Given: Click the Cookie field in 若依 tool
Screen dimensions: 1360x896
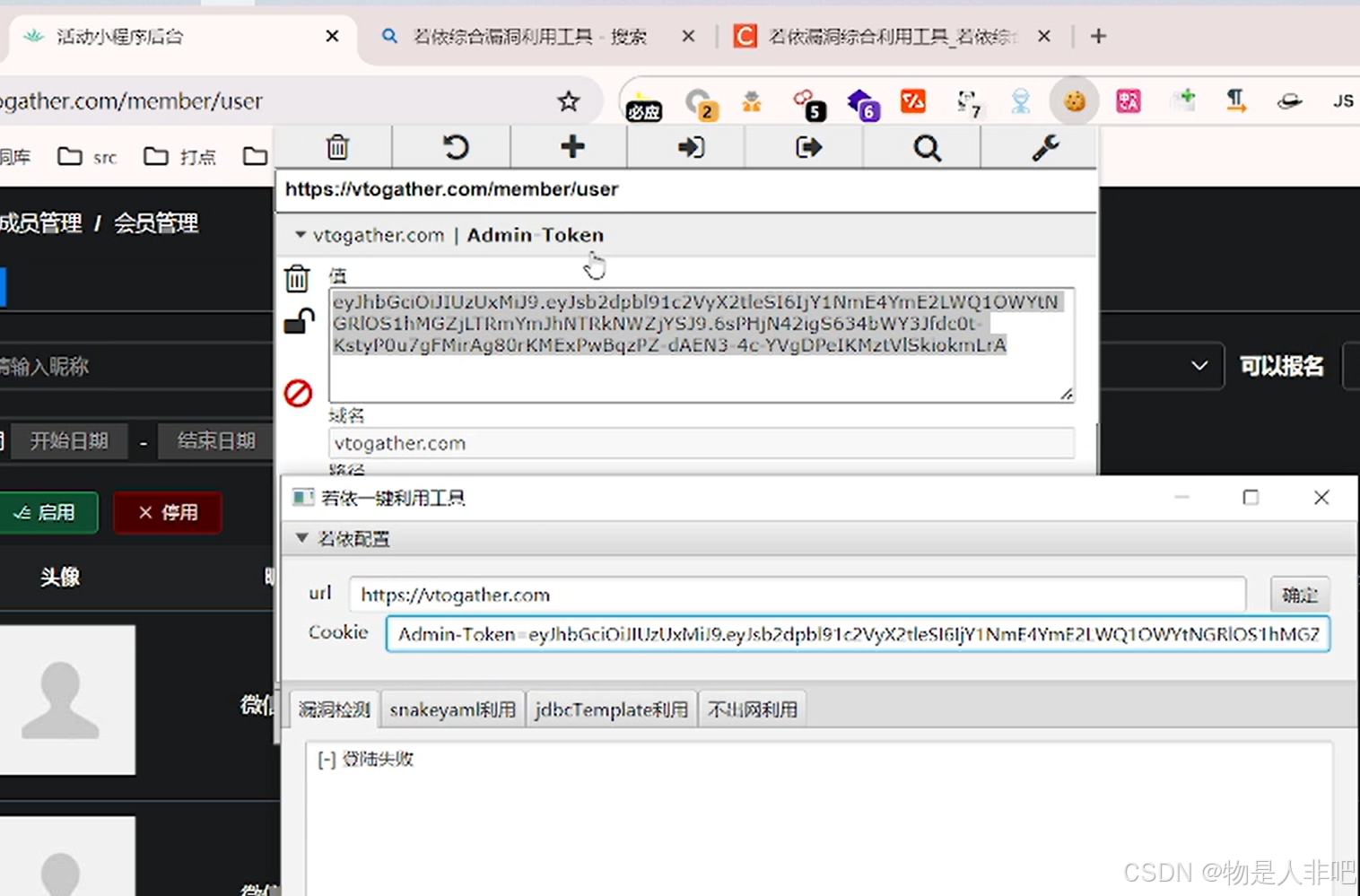Looking at the screenshot, I should [x=858, y=634].
